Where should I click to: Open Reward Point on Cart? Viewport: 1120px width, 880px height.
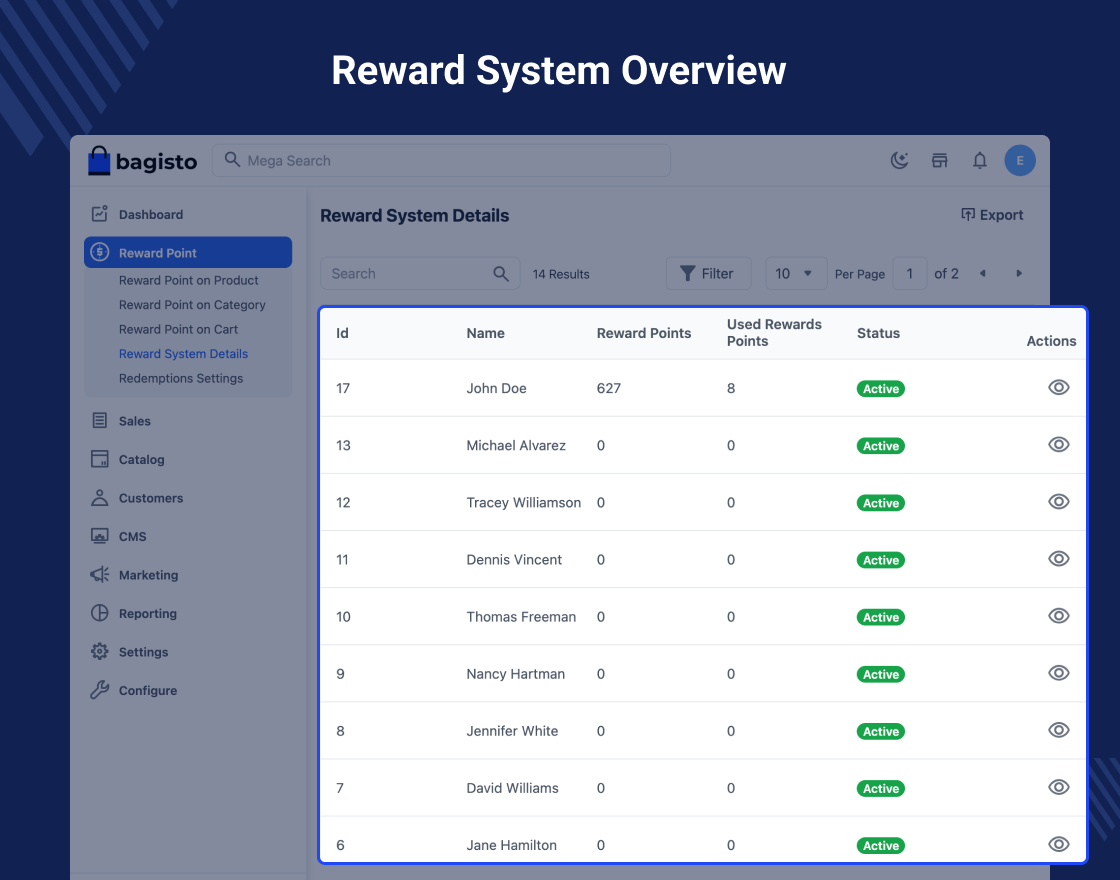(178, 329)
